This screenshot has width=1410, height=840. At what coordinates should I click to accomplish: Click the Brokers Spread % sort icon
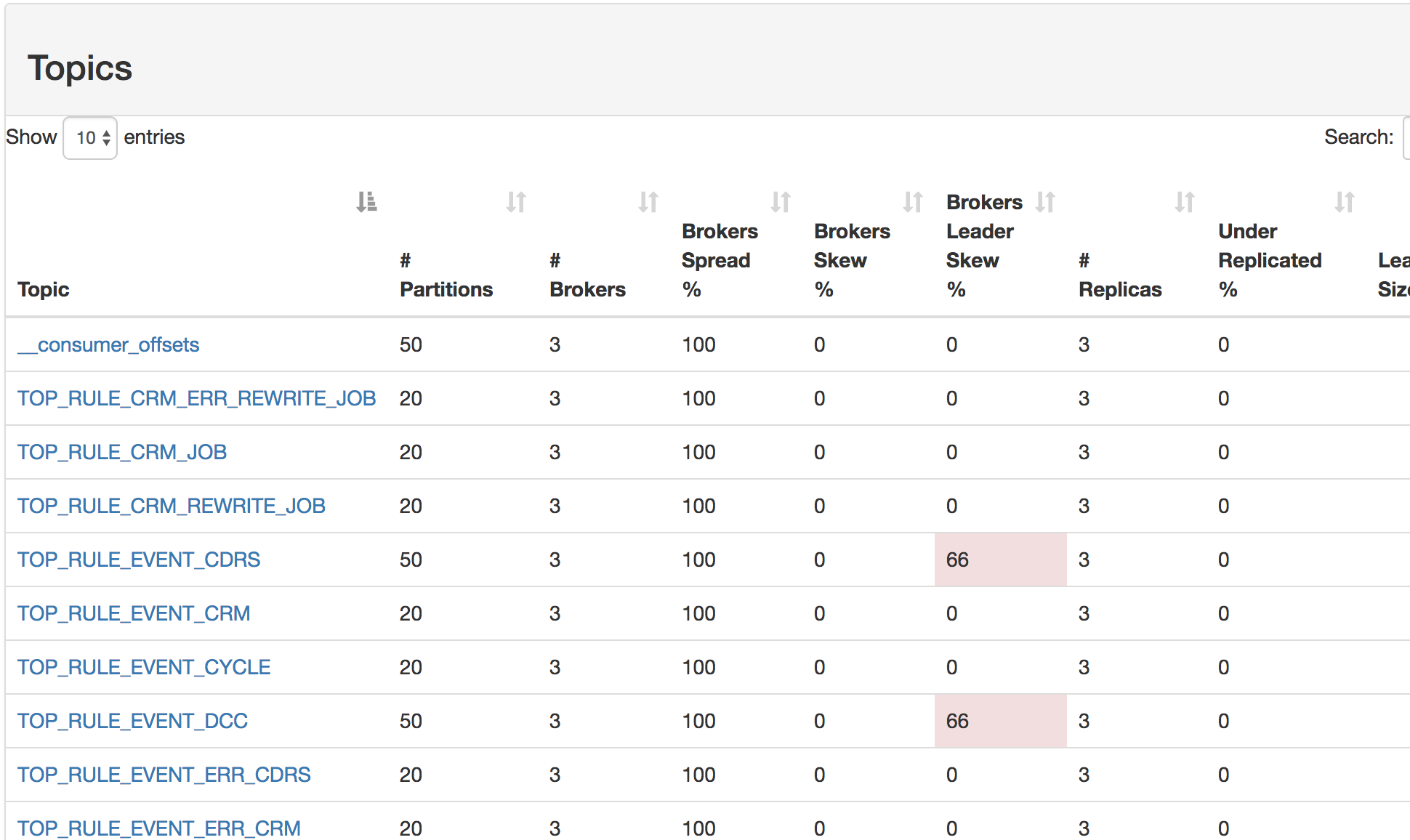pyautogui.click(x=781, y=201)
